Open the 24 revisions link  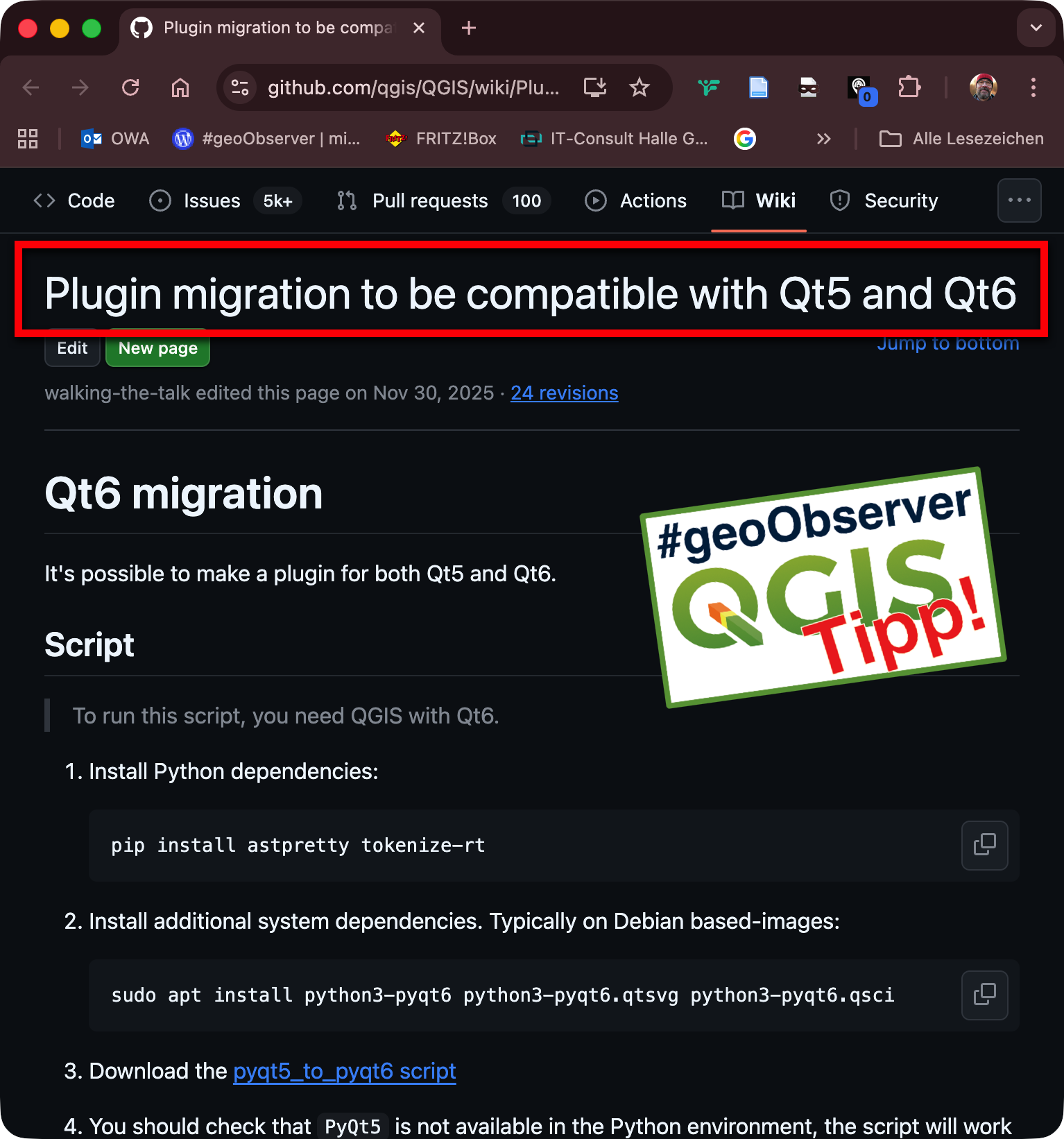(x=564, y=393)
